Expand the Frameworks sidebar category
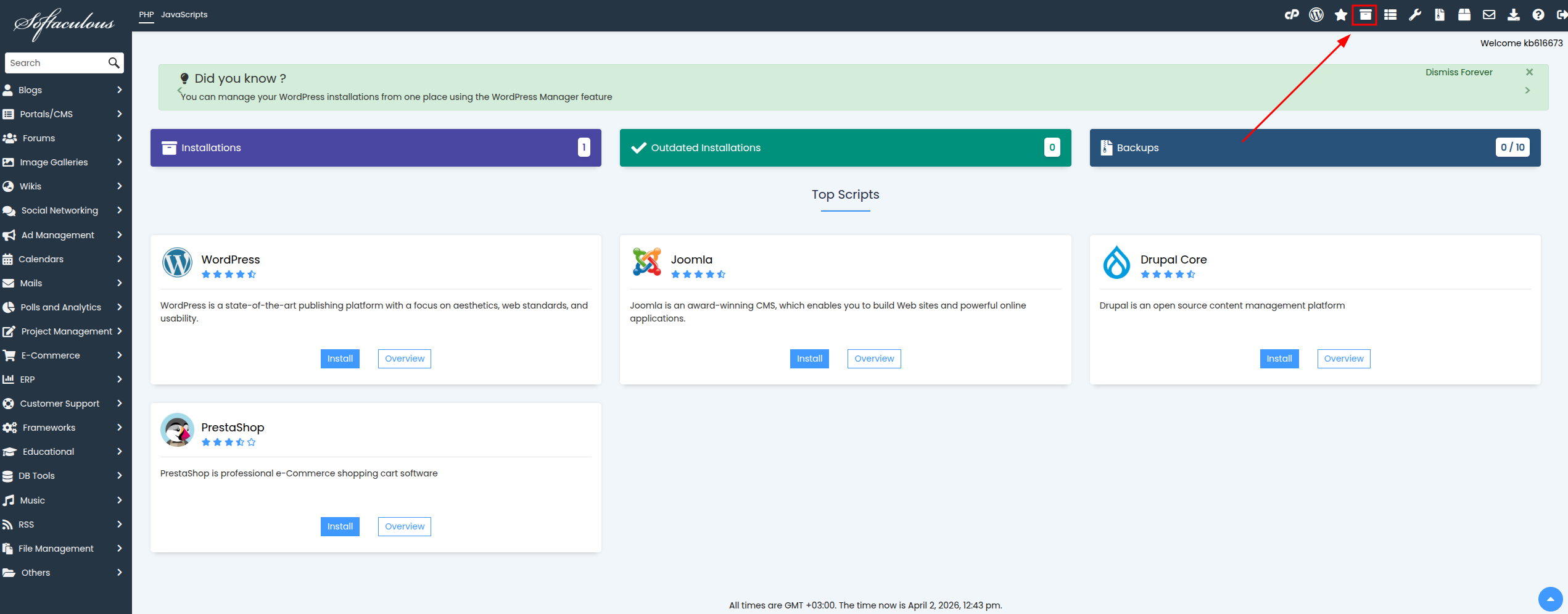This screenshot has height=614, width=1568. [x=62, y=428]
